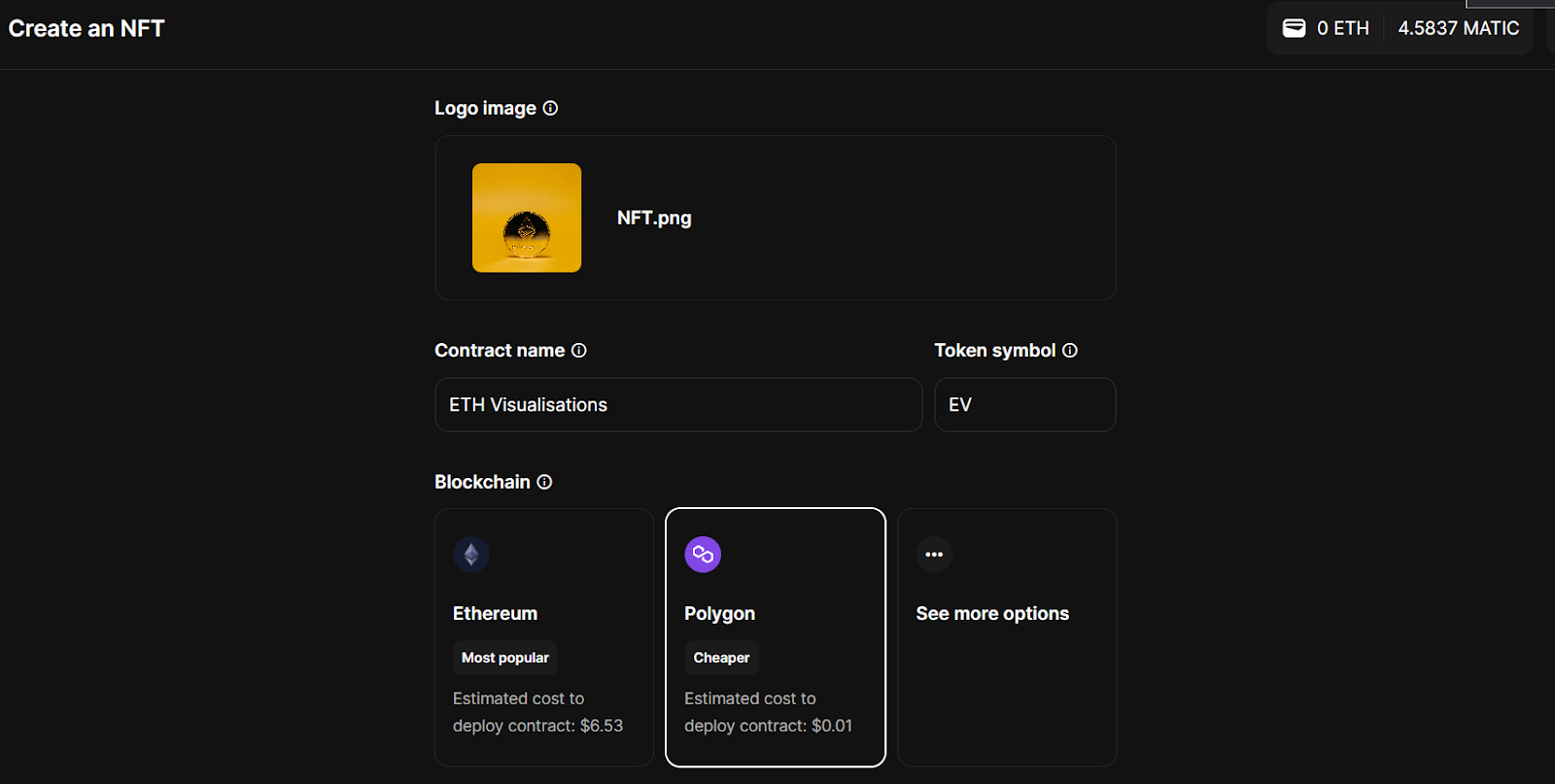This screenshot has width=1555, height=784.
Task: Click the three-dots ellipsis icon
Action: 934,555
